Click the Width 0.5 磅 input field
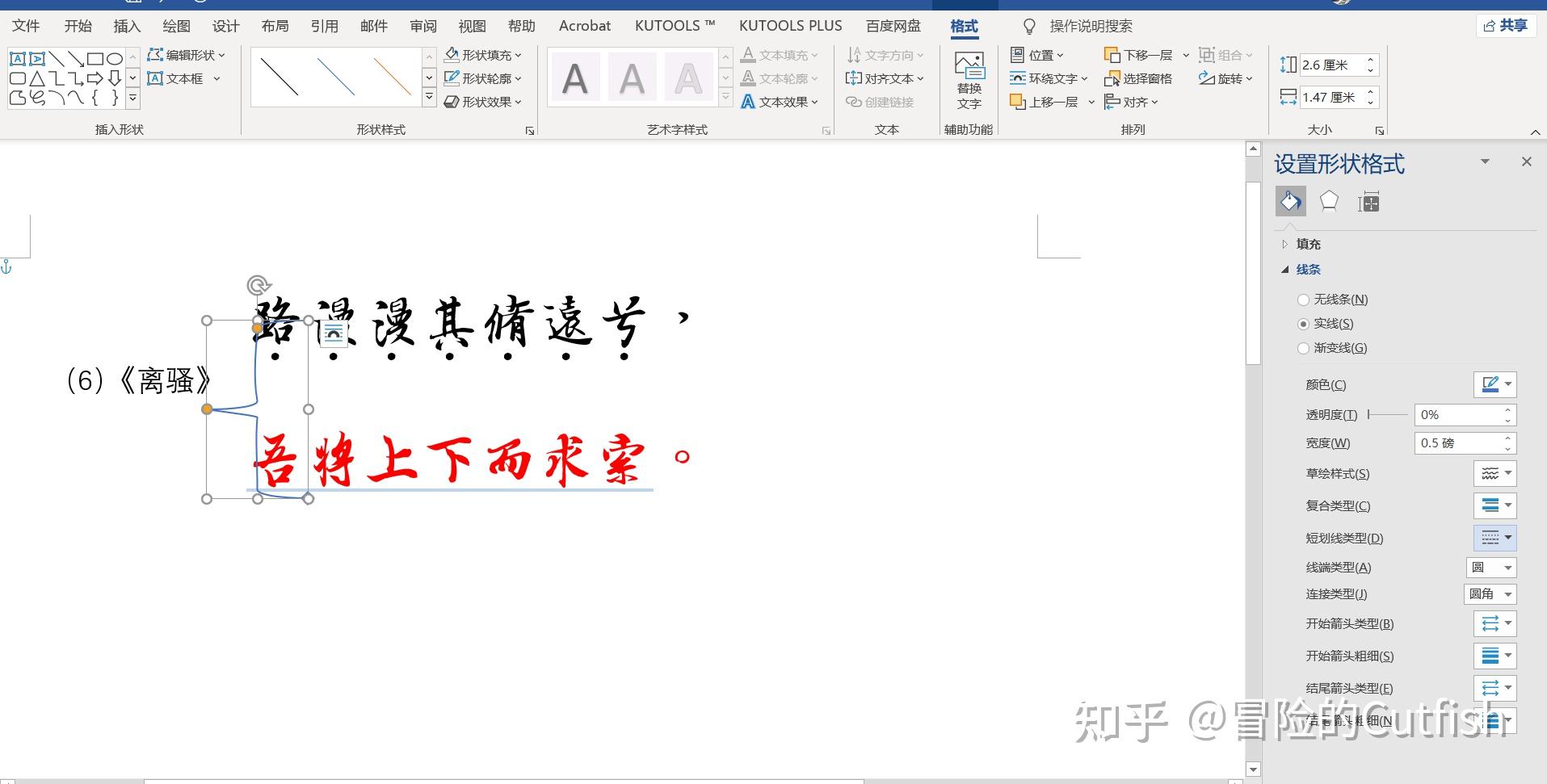Image resolution: width=1547 pixels, height=784 pixels. coord(1458,443)
